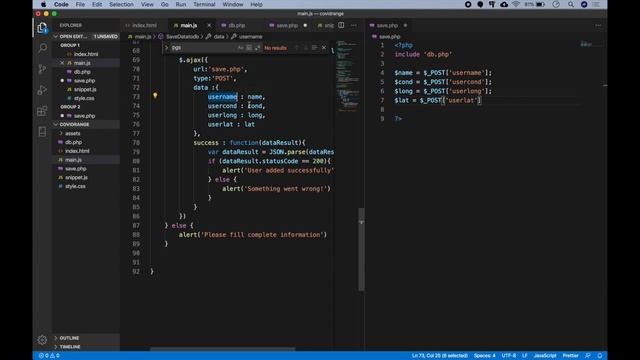Click the Ln 73, Col 25 cursor position
Image resolution: width=640 pixels, height=360 pixels.
(440, 356)
